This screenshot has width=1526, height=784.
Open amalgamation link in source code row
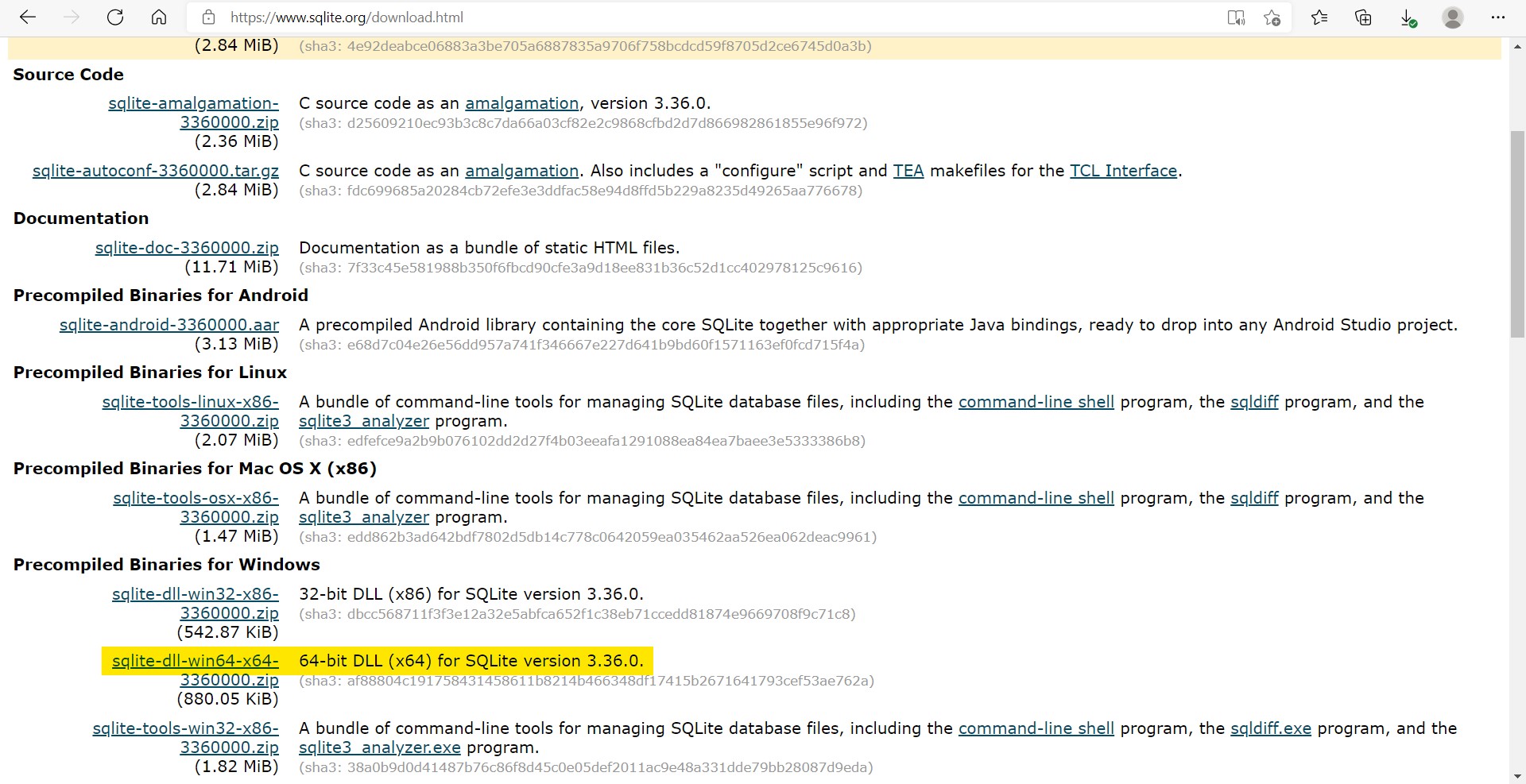click(x=521, y=103)
